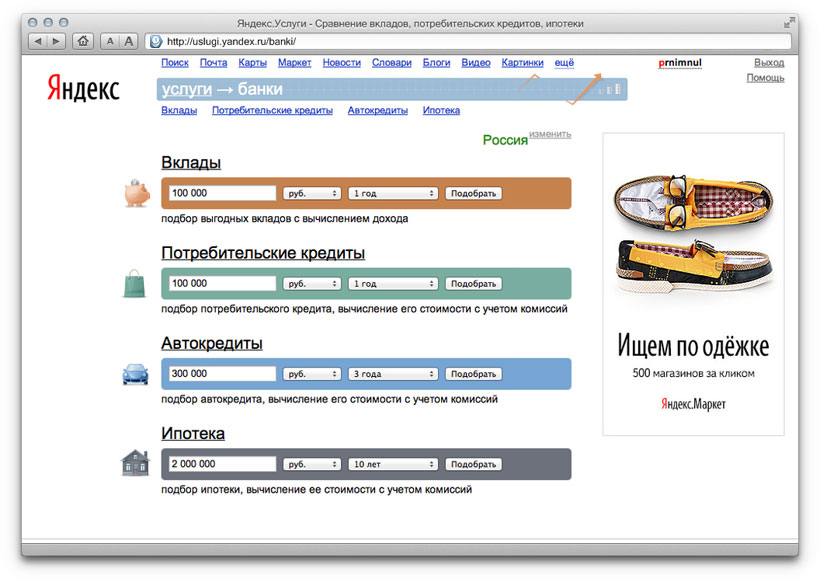Click the изменить link next to Россия
820x582 pixels.
tap(549, 135)
